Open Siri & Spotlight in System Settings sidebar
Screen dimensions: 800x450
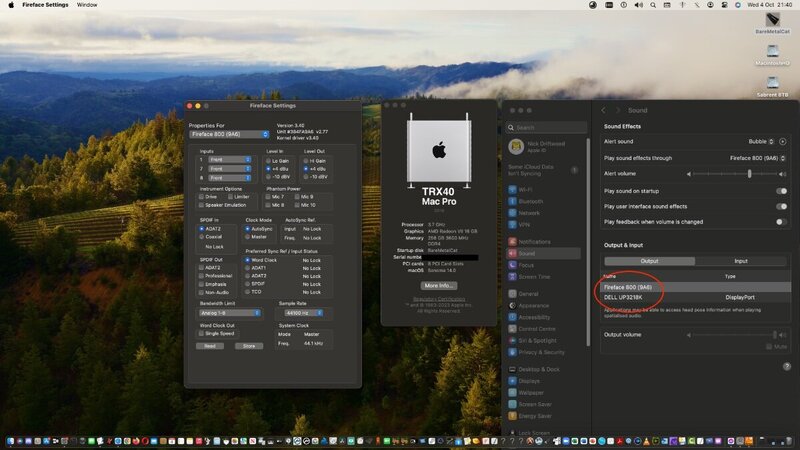click(x=532, y=340)
